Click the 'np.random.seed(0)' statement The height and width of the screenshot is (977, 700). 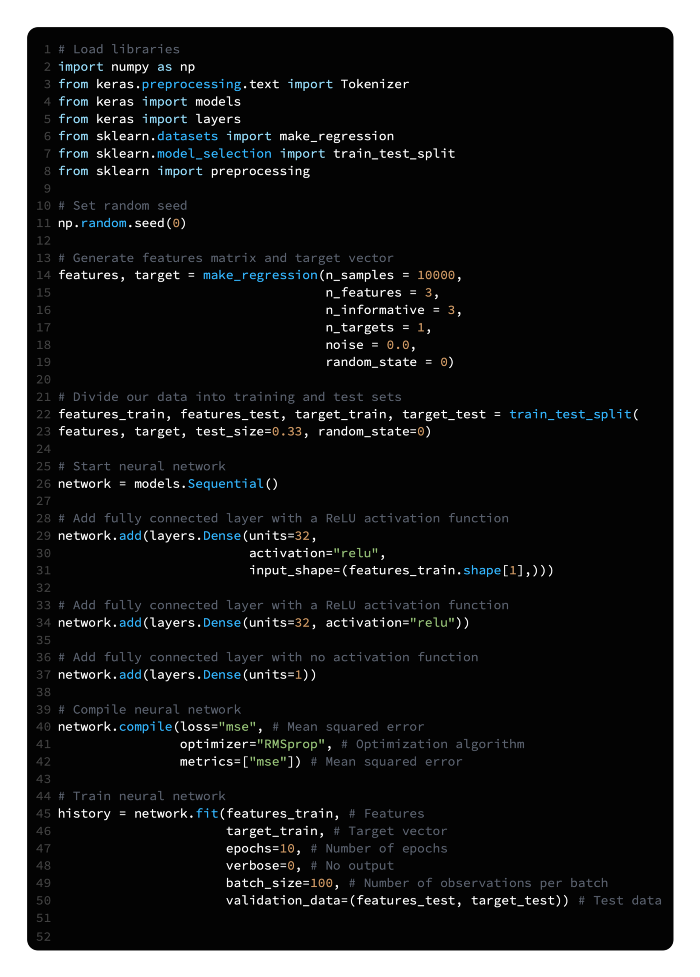(x=122, y=223)
